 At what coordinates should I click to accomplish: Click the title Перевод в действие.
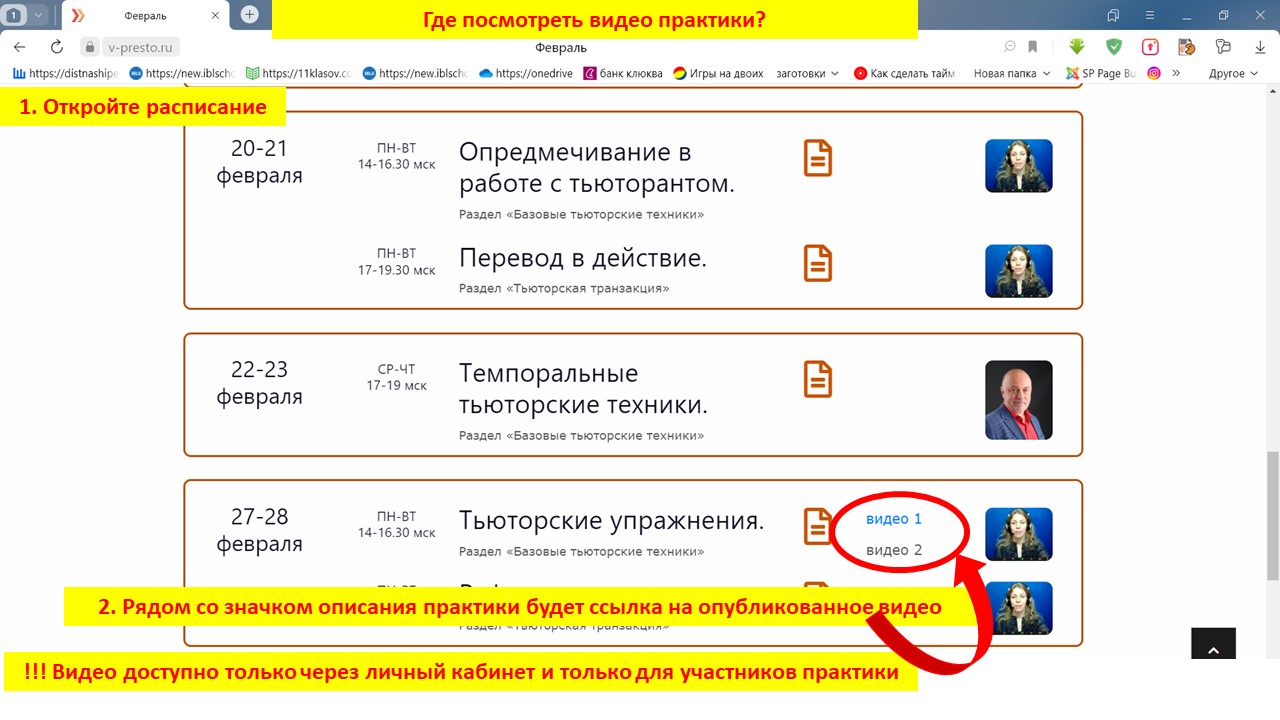click(583, 258)
